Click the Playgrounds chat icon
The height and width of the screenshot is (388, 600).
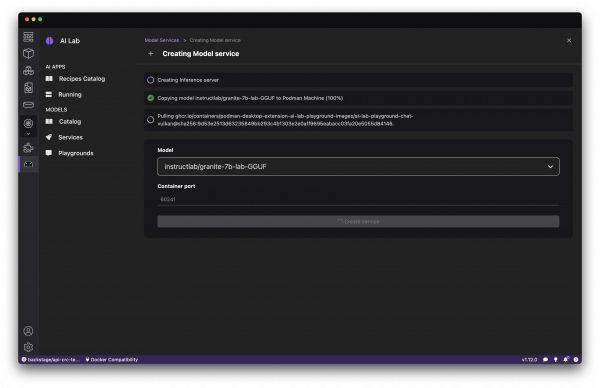tap(49, 153)
